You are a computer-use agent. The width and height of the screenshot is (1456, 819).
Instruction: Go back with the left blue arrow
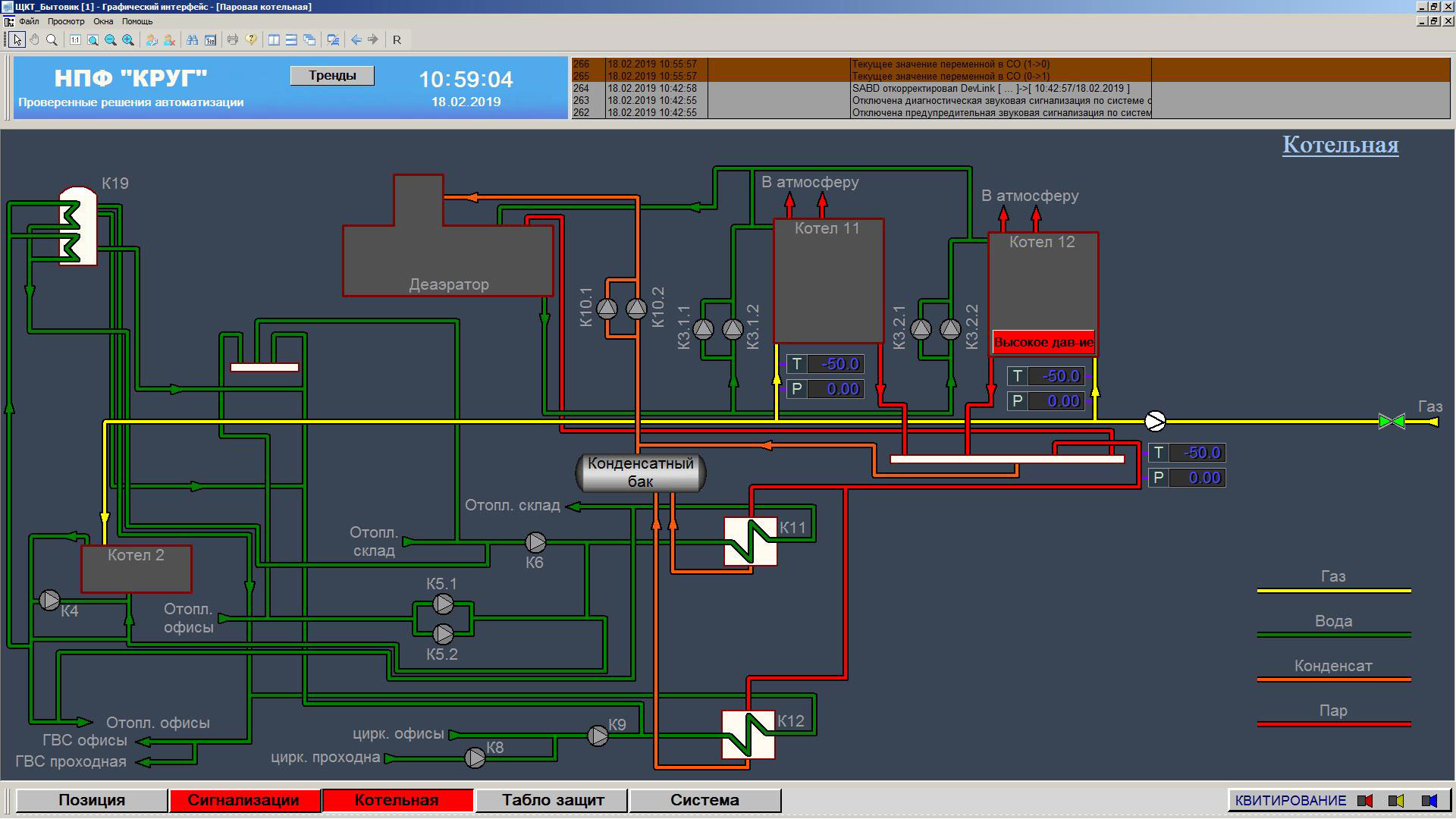pyautogui.click(x=356, y=39)
